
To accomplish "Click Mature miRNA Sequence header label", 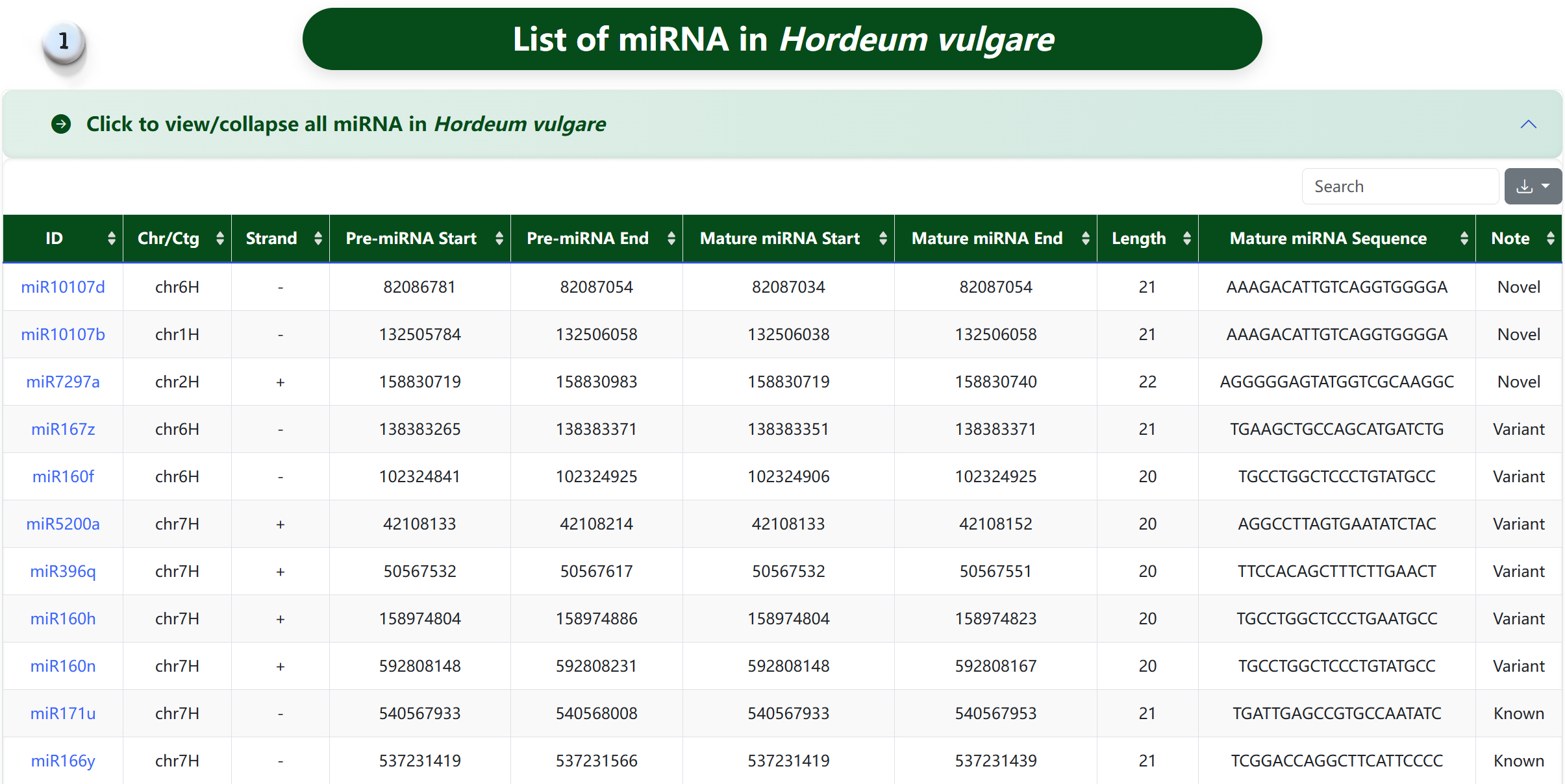I will (x=1328, y=238).
